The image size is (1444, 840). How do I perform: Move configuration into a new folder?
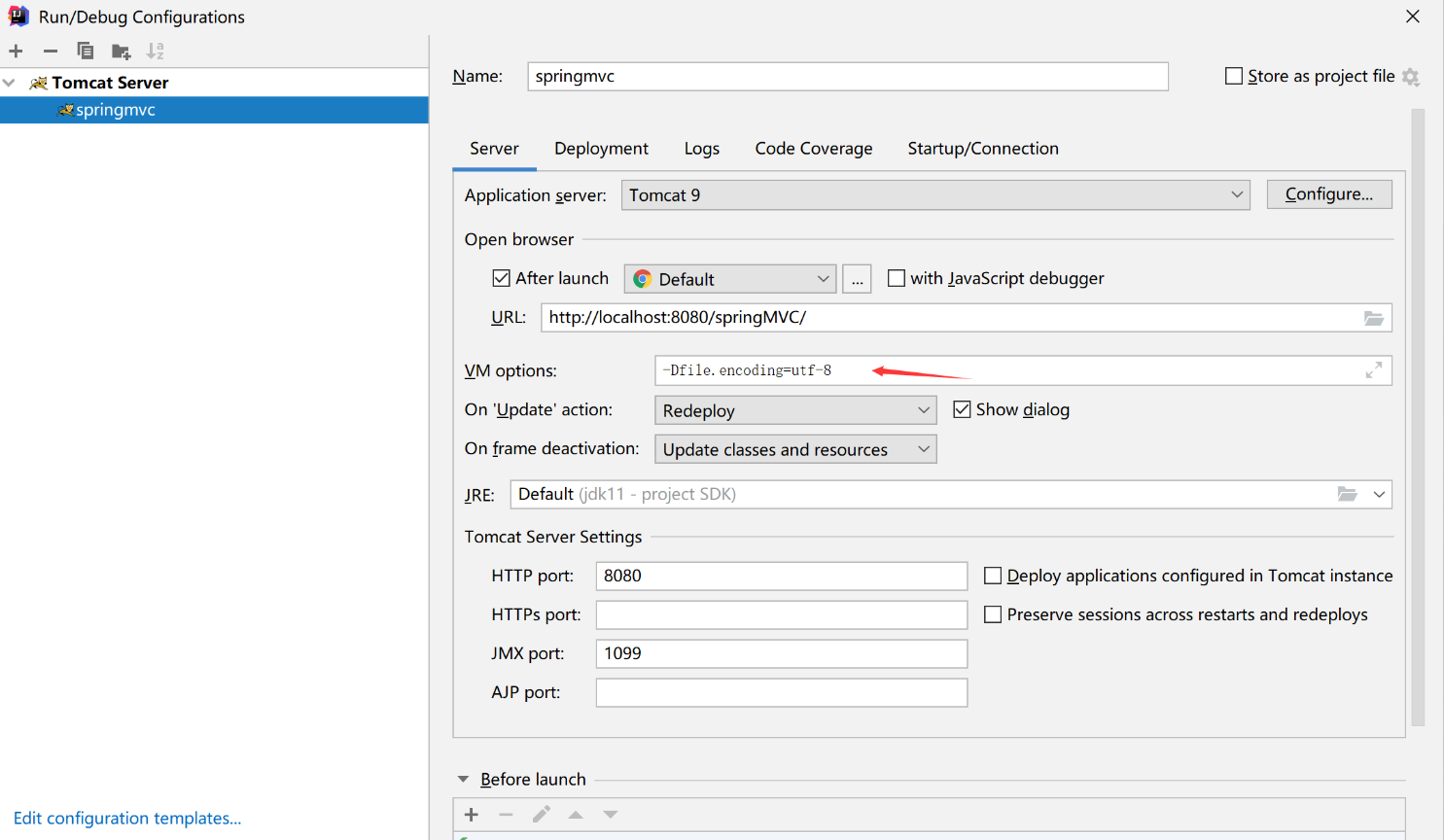tap(121, 51)
